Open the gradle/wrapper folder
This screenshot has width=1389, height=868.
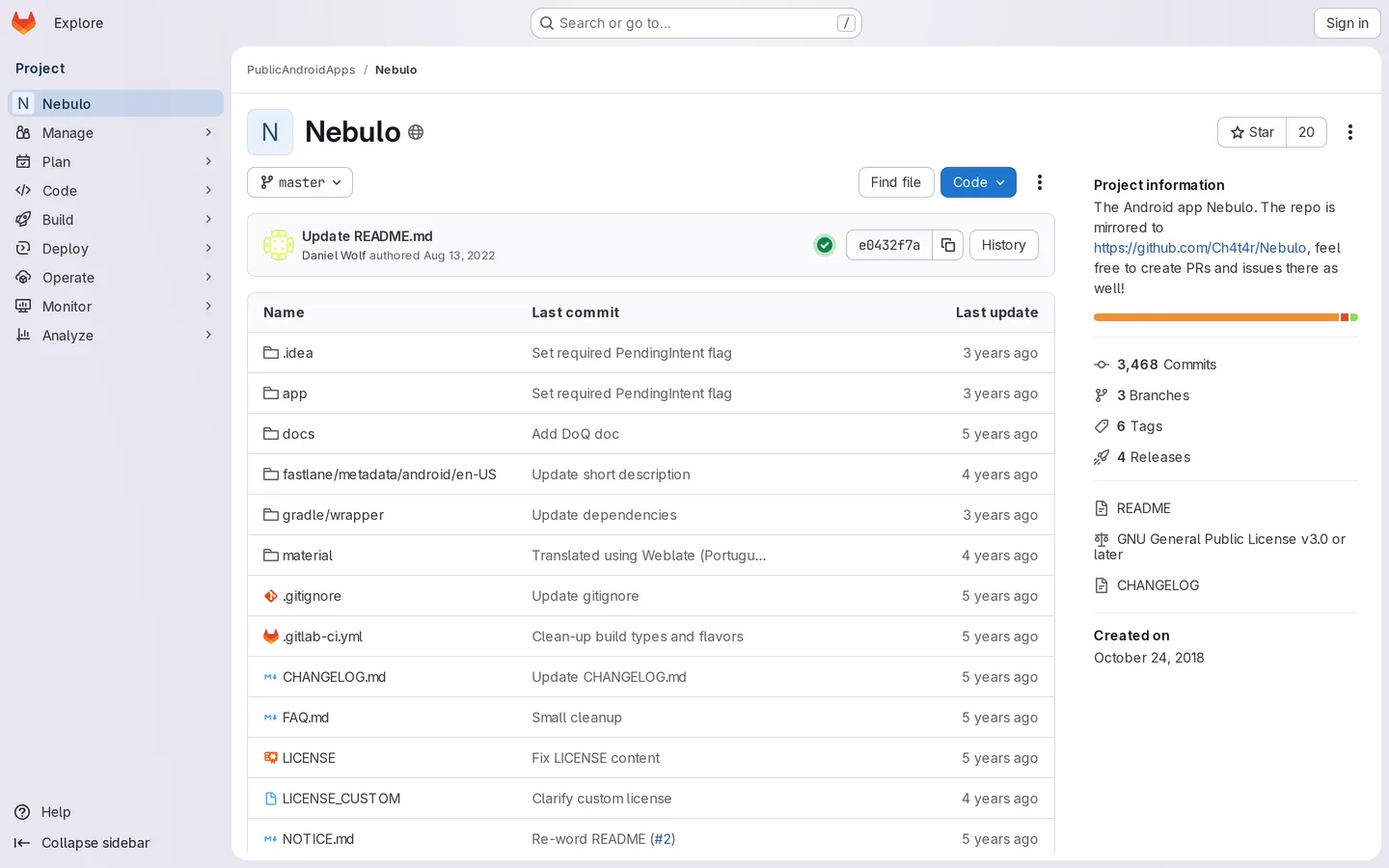click(x=333, y=515)
